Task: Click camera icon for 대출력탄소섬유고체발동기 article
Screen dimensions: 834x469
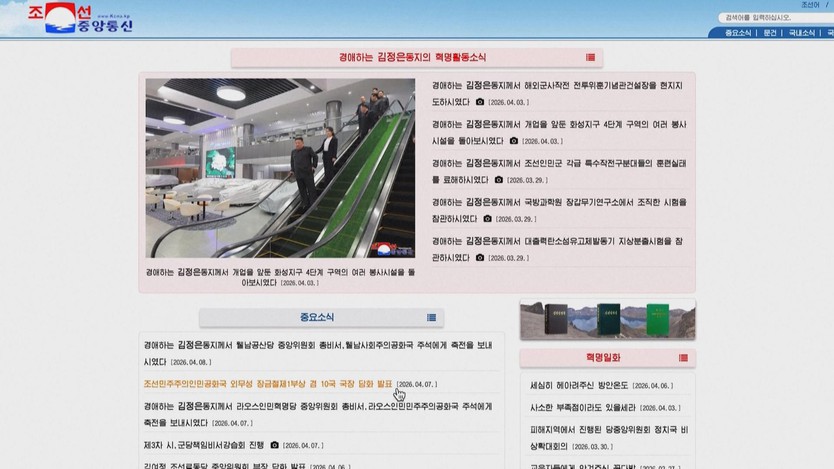Action: (480, 257)
